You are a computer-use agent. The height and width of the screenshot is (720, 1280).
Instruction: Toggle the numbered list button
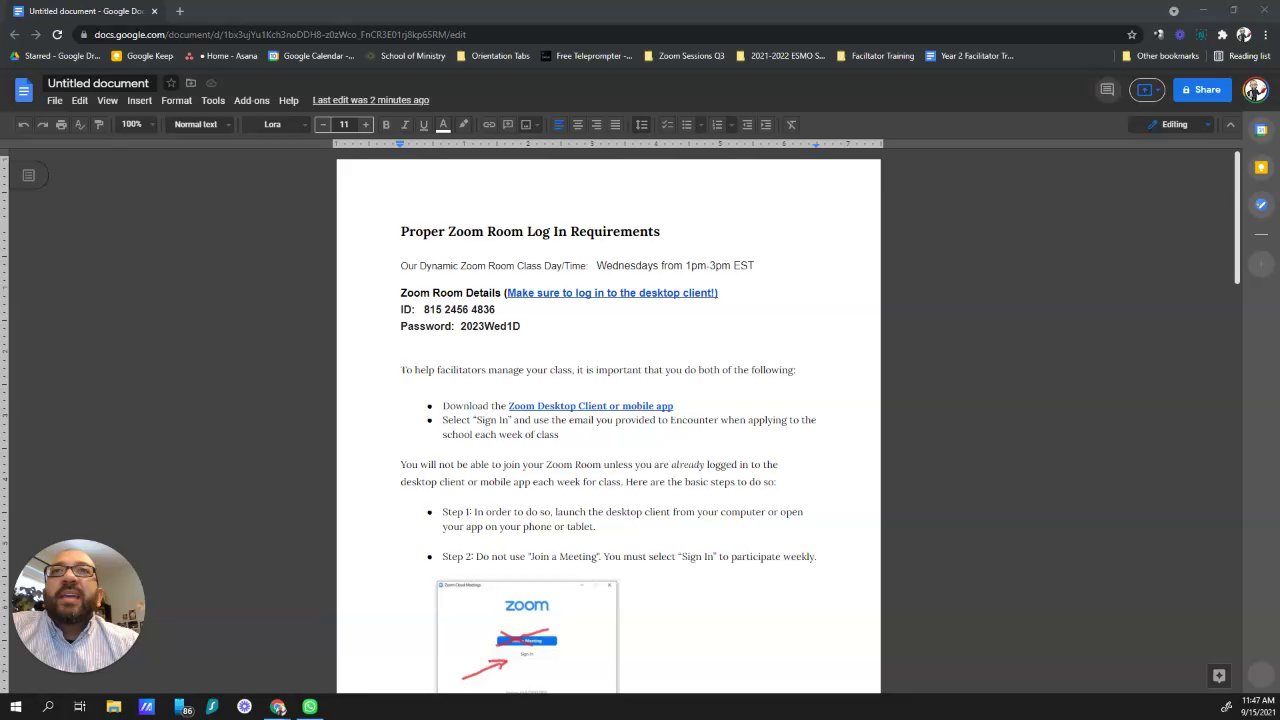pos(717,125)
